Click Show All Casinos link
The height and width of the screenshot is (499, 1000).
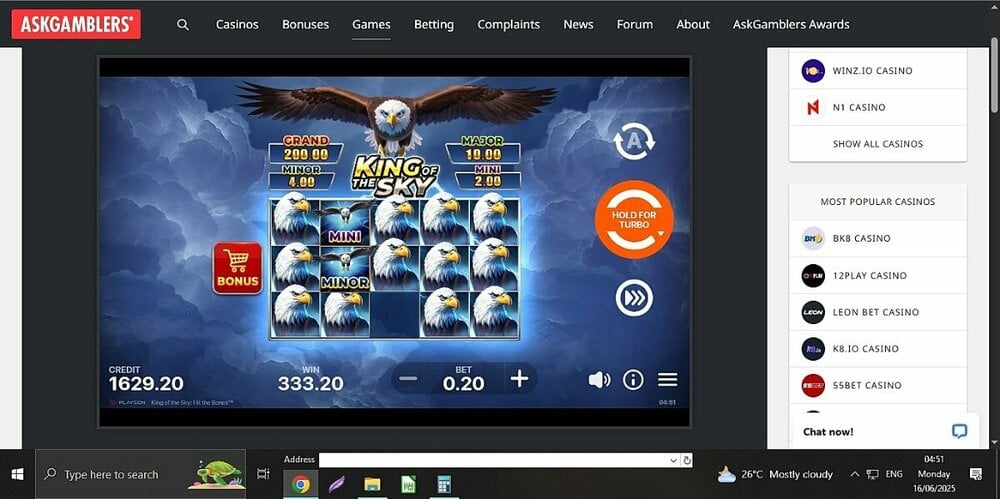tap(878, 144)
